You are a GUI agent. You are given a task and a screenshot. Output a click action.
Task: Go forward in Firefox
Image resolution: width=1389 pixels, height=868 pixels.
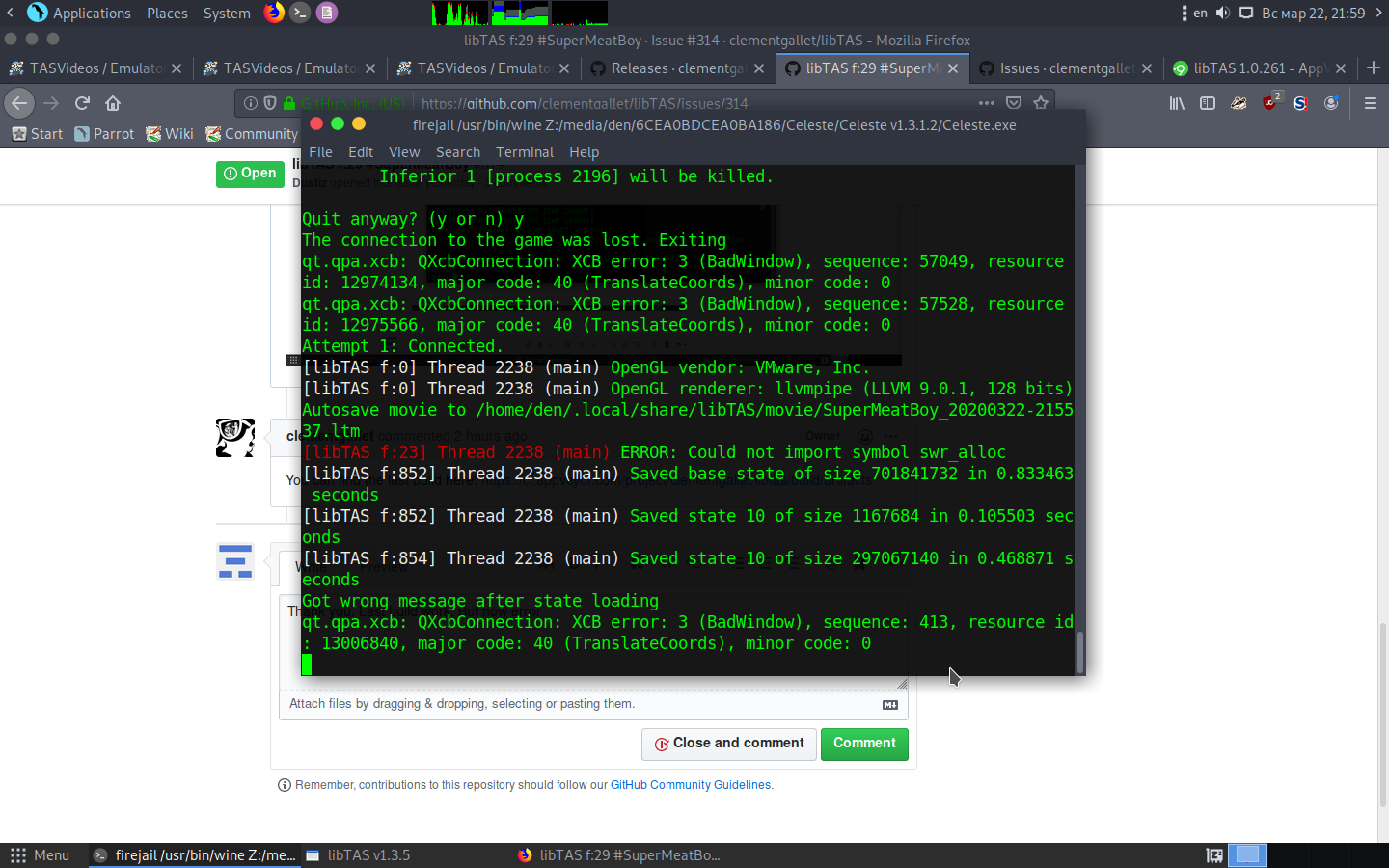(x=51, y=103)
